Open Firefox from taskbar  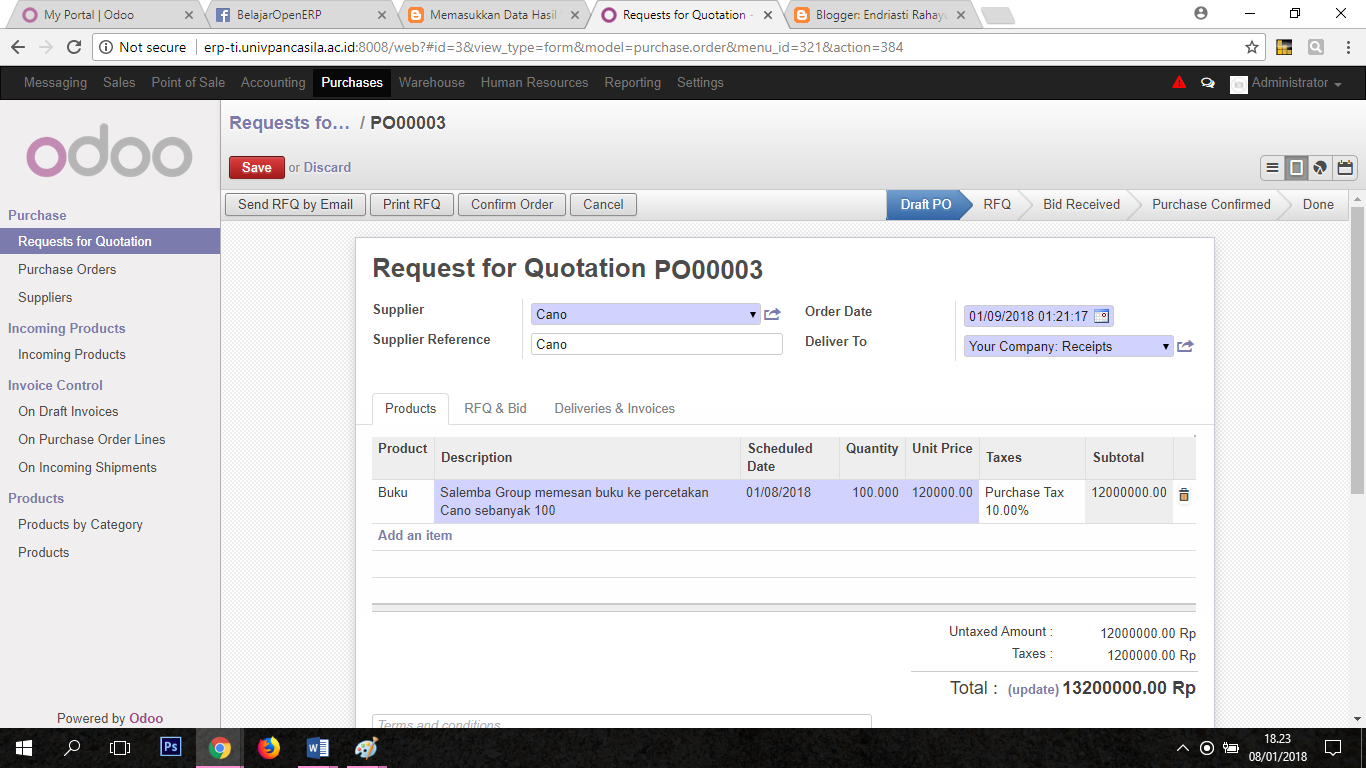click(269, 748)
